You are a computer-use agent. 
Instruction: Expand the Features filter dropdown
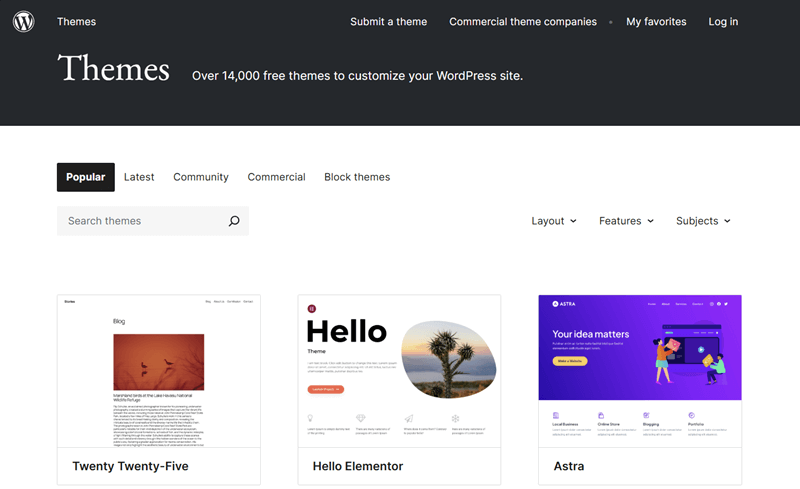coord(627,221)
